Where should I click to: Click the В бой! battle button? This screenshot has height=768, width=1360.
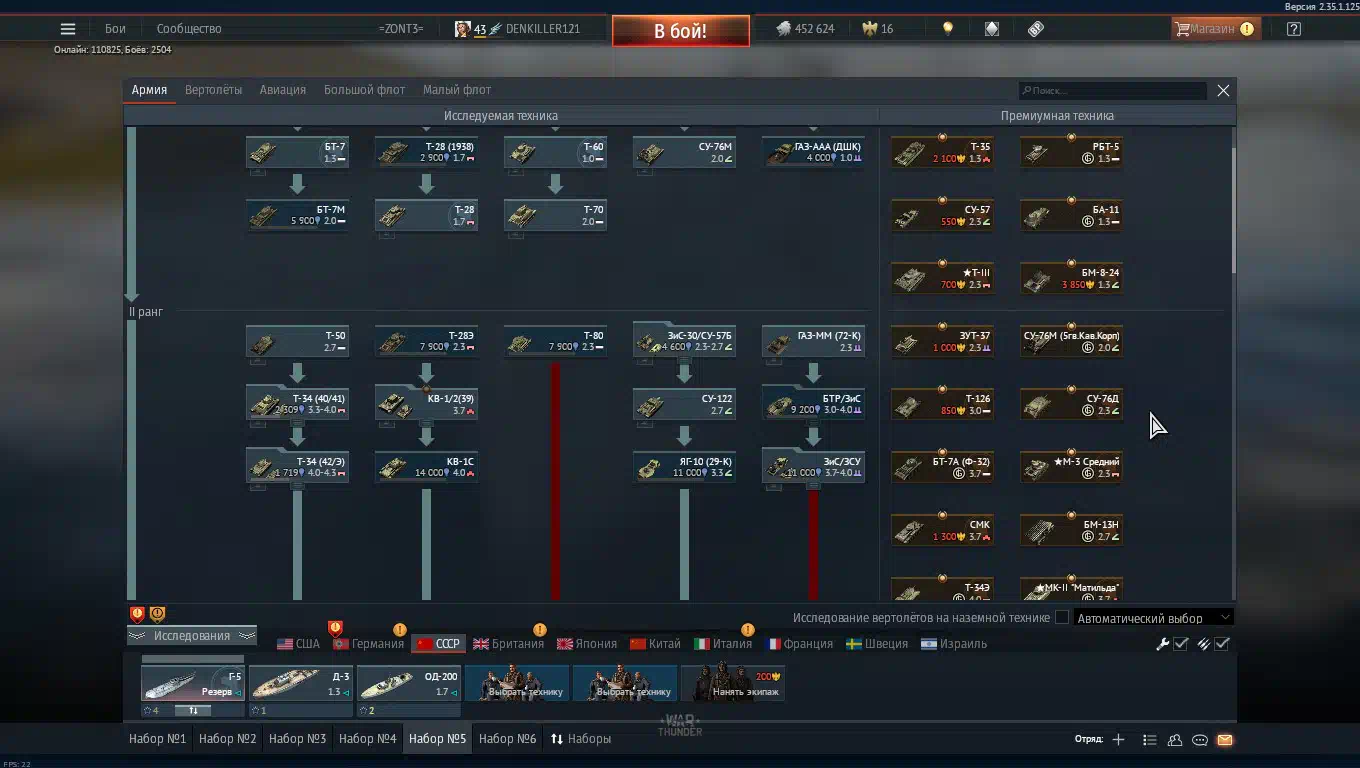click(680, 31)
